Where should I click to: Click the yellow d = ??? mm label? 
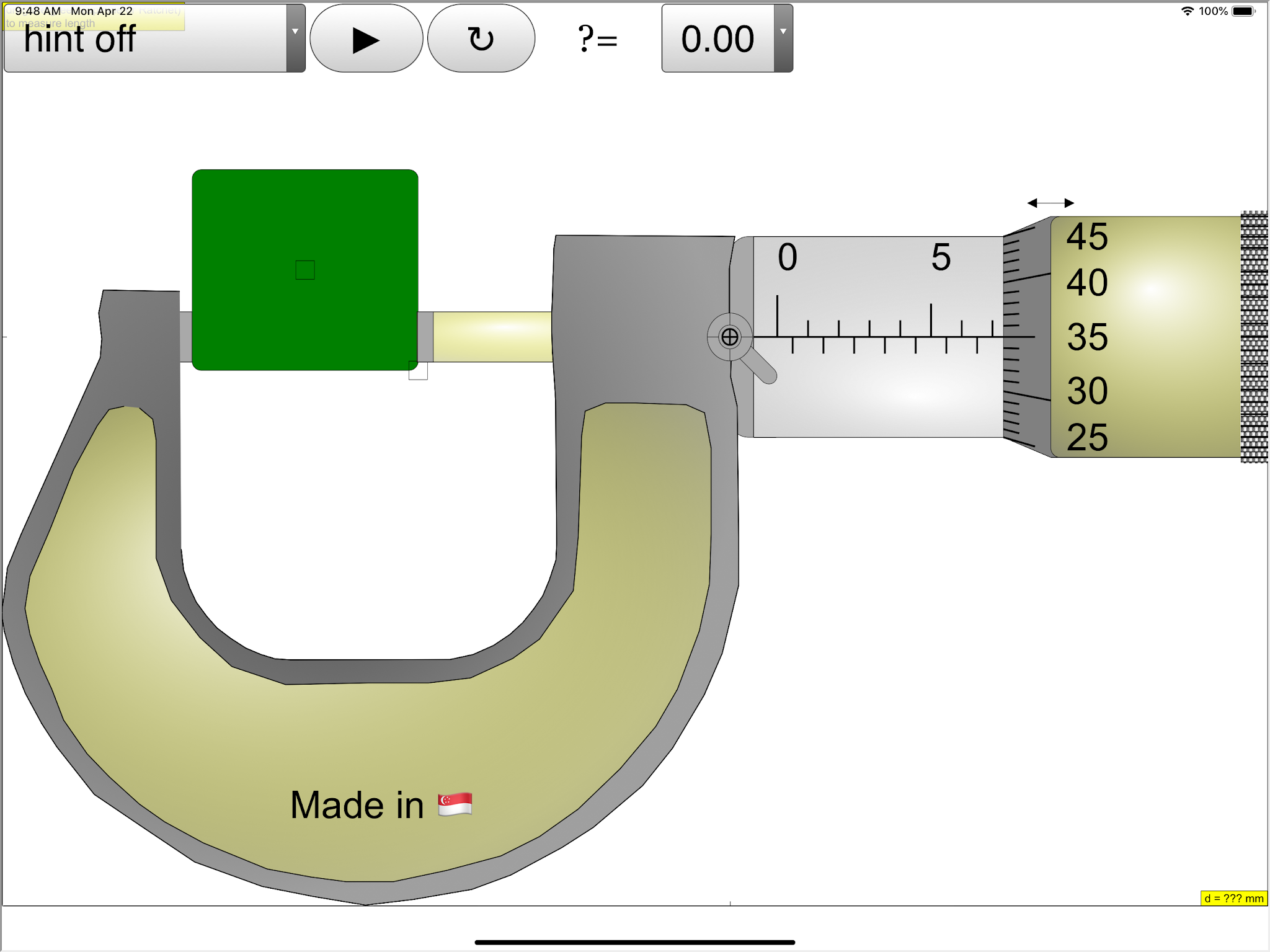pyautogui.click(x=1233, y=898)
